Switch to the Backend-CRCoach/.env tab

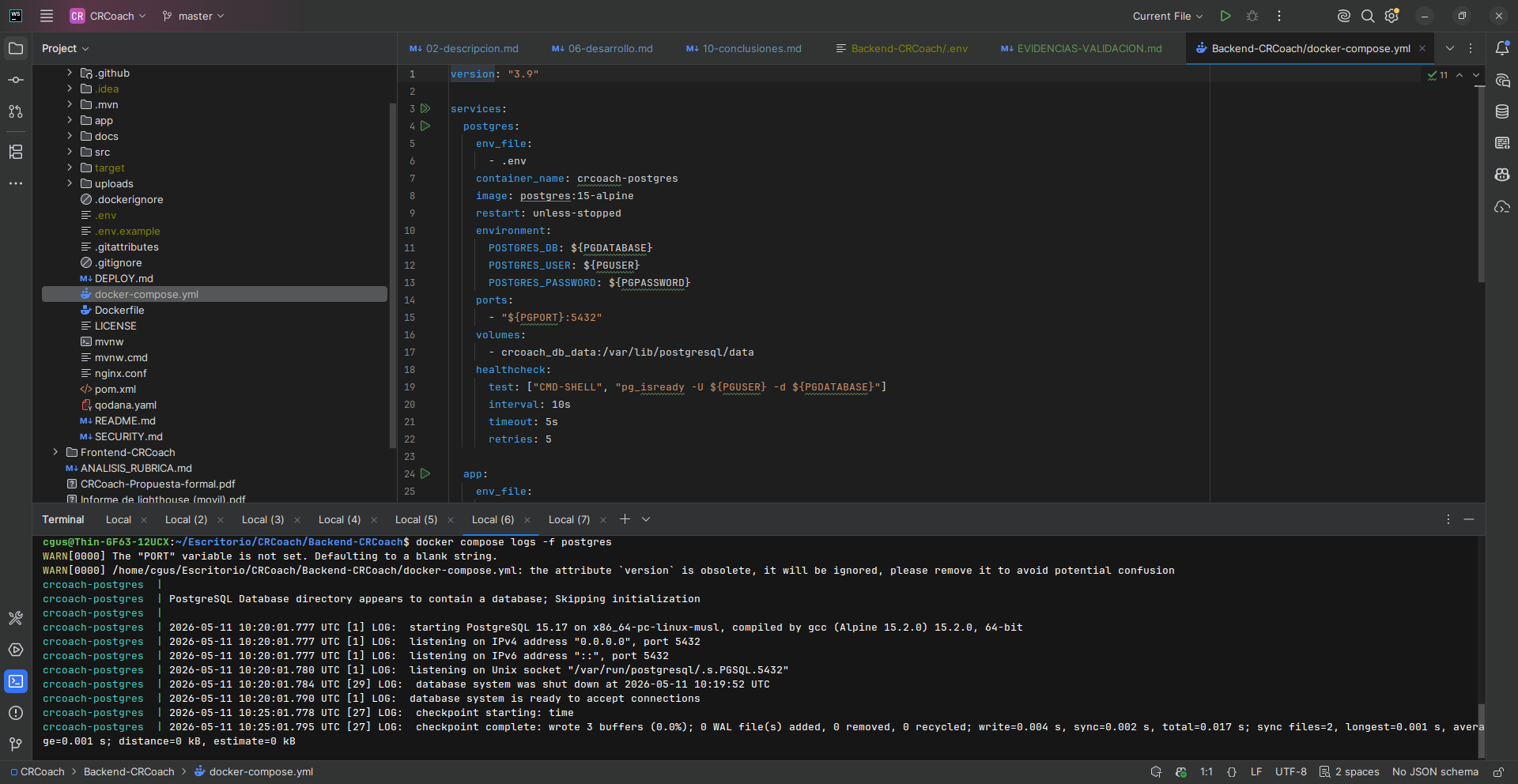click(x=902, y=48)
